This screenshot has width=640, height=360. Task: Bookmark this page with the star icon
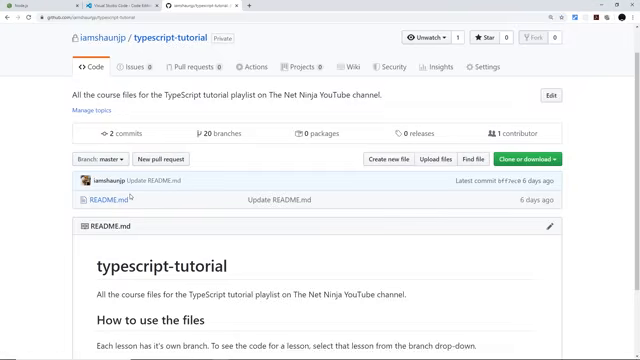click(x=562, y=18)
